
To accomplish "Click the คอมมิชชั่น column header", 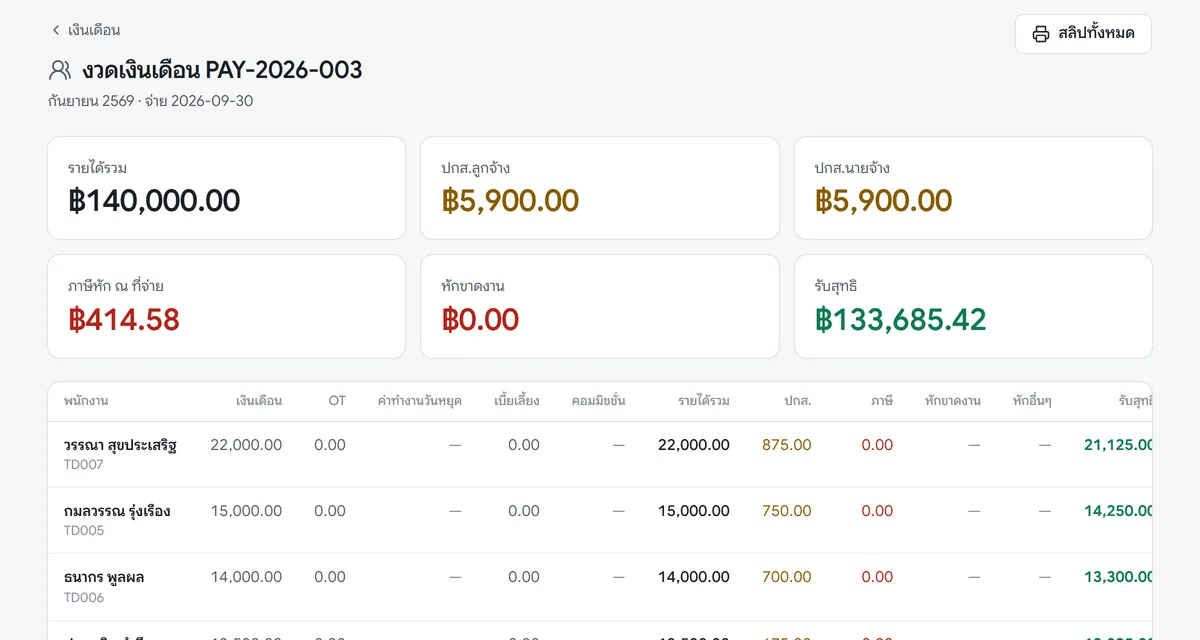I will pyautogui.click(x=599, y=401).
